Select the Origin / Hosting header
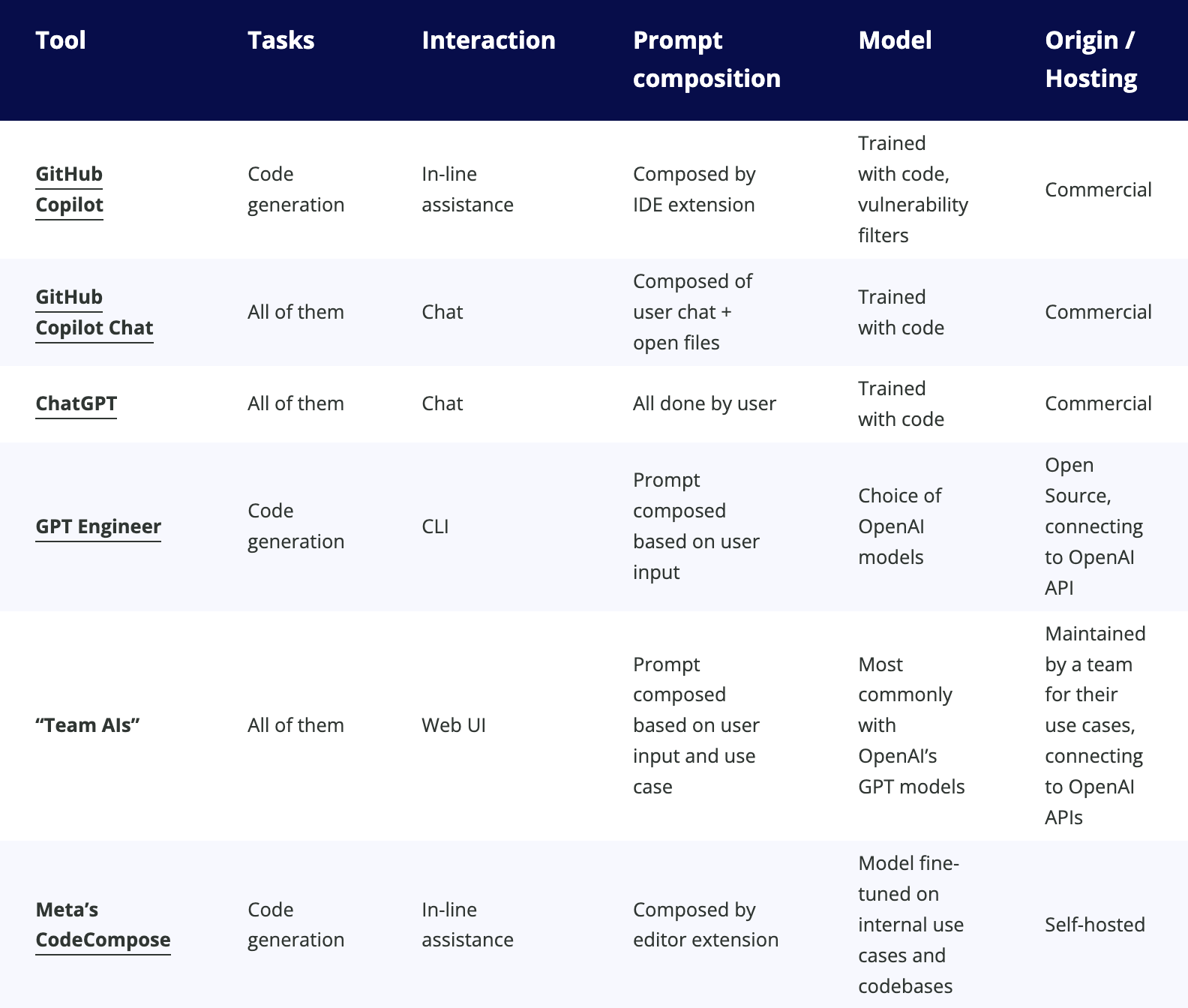Viewport: 1188px width, 1008px height. point(1090,59)
